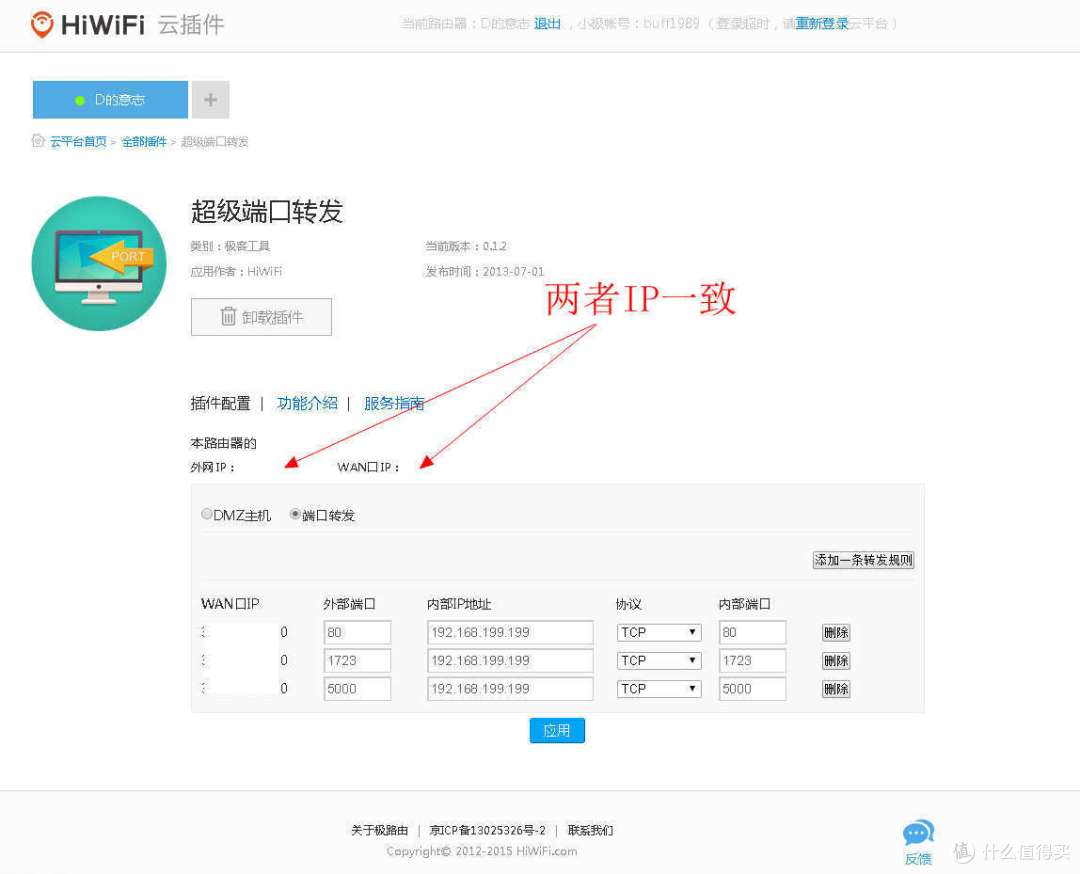Viewport: 1080px width, 874px height.
Task: Switch to 功能介绍 tab
Action: 307,404
